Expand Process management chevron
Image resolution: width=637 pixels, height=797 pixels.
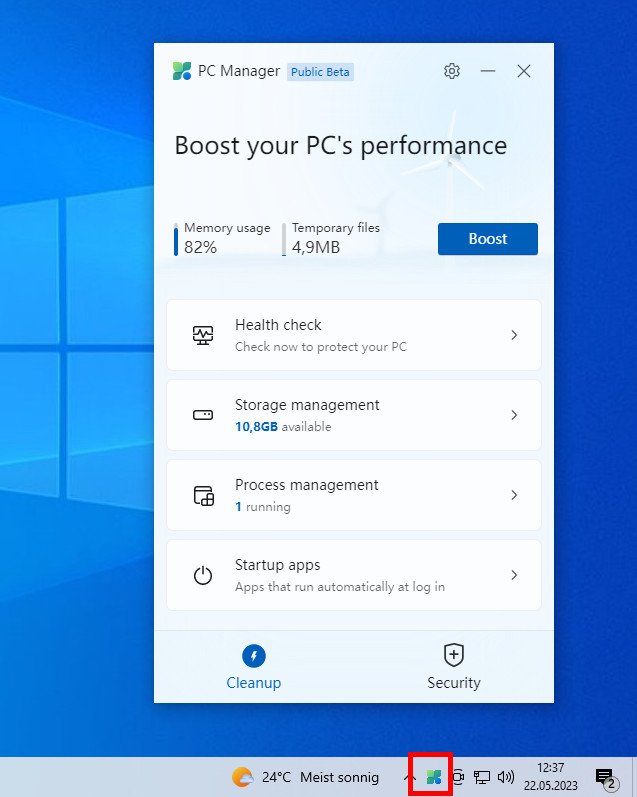click(x=514, y=495)
